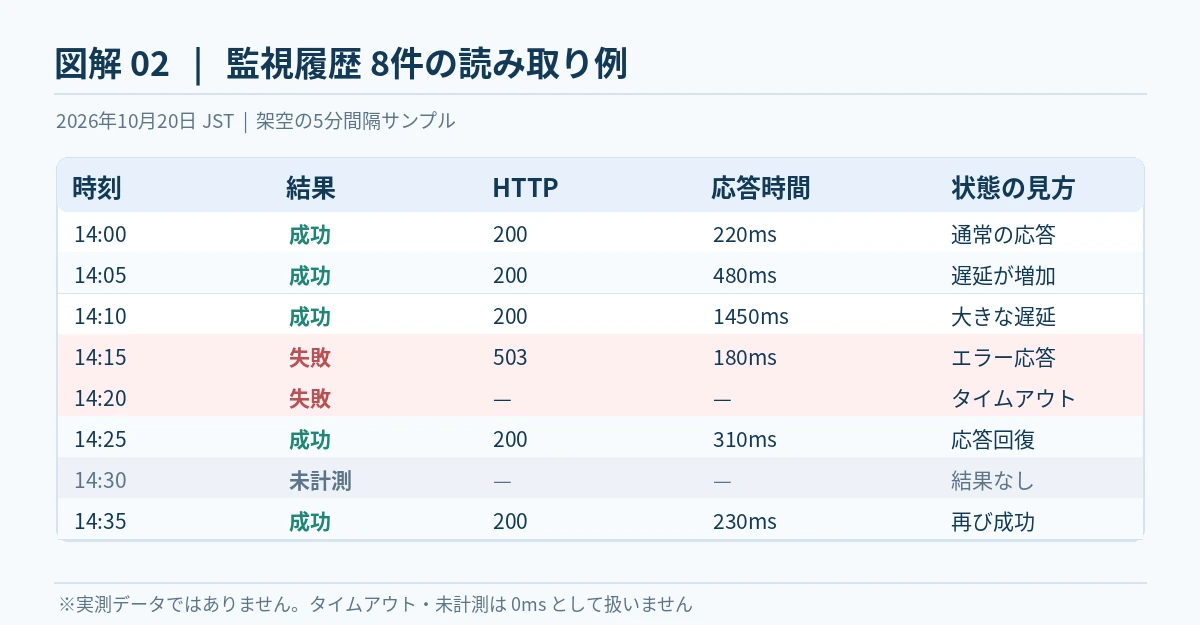
Task: Click the status '通常の応答'
Action: pyautogui.click(x=1003, y=235)
